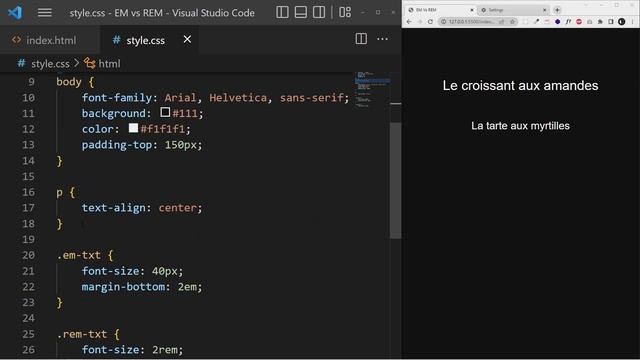Viewport: 640px width, 360px height.
Task: Toggle the primary side bar layout icon
Action: click(282, 12)
